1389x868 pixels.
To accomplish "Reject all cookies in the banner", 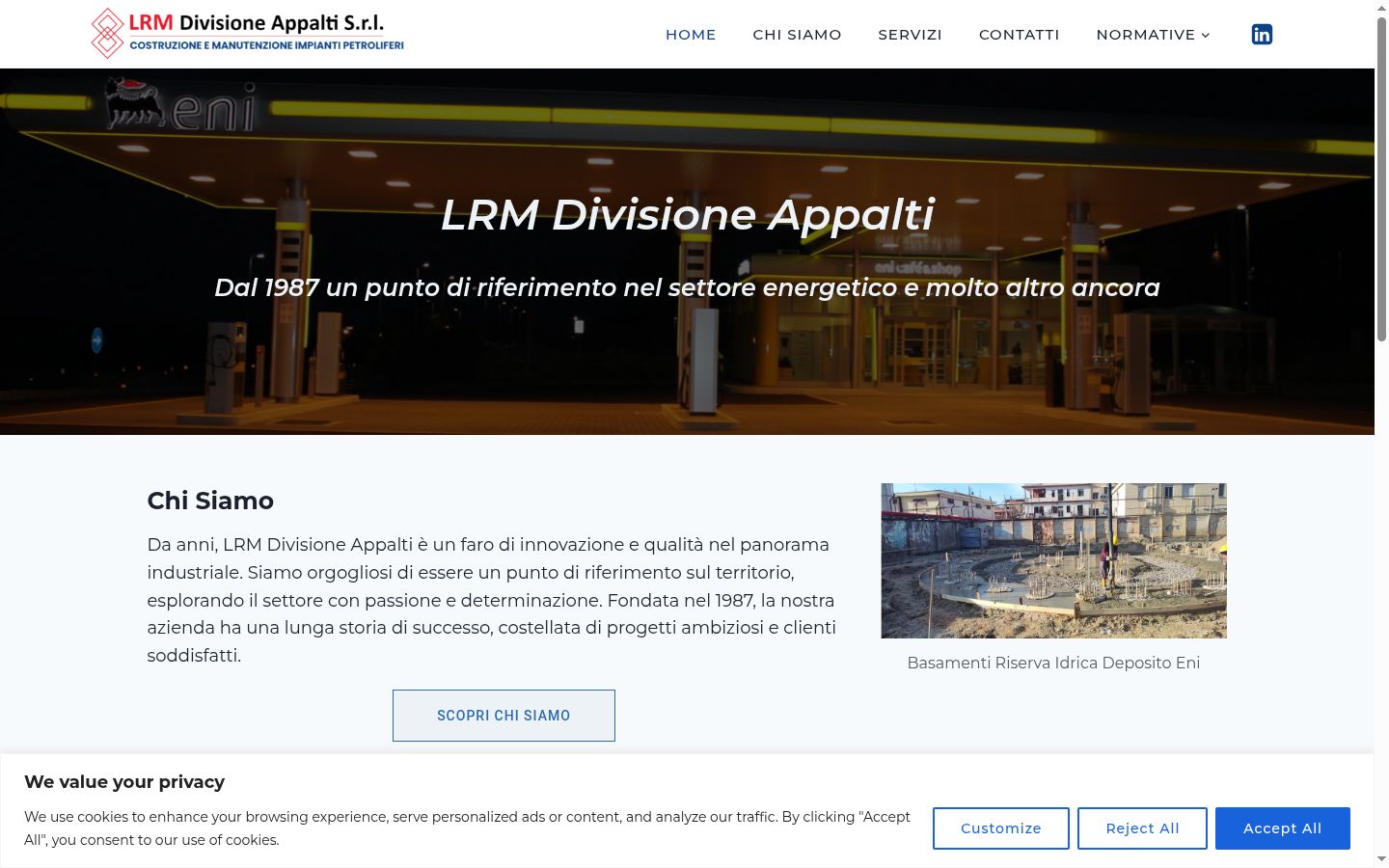I will pyautogui.click(x=1142, y=828).
